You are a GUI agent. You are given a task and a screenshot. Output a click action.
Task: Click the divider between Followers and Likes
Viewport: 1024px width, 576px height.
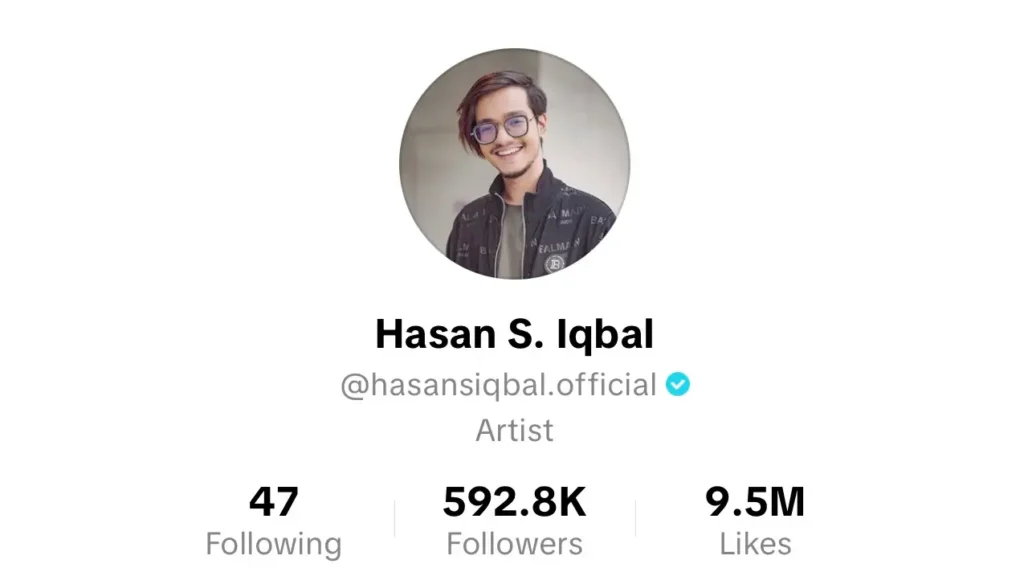(x=635, y=519)
